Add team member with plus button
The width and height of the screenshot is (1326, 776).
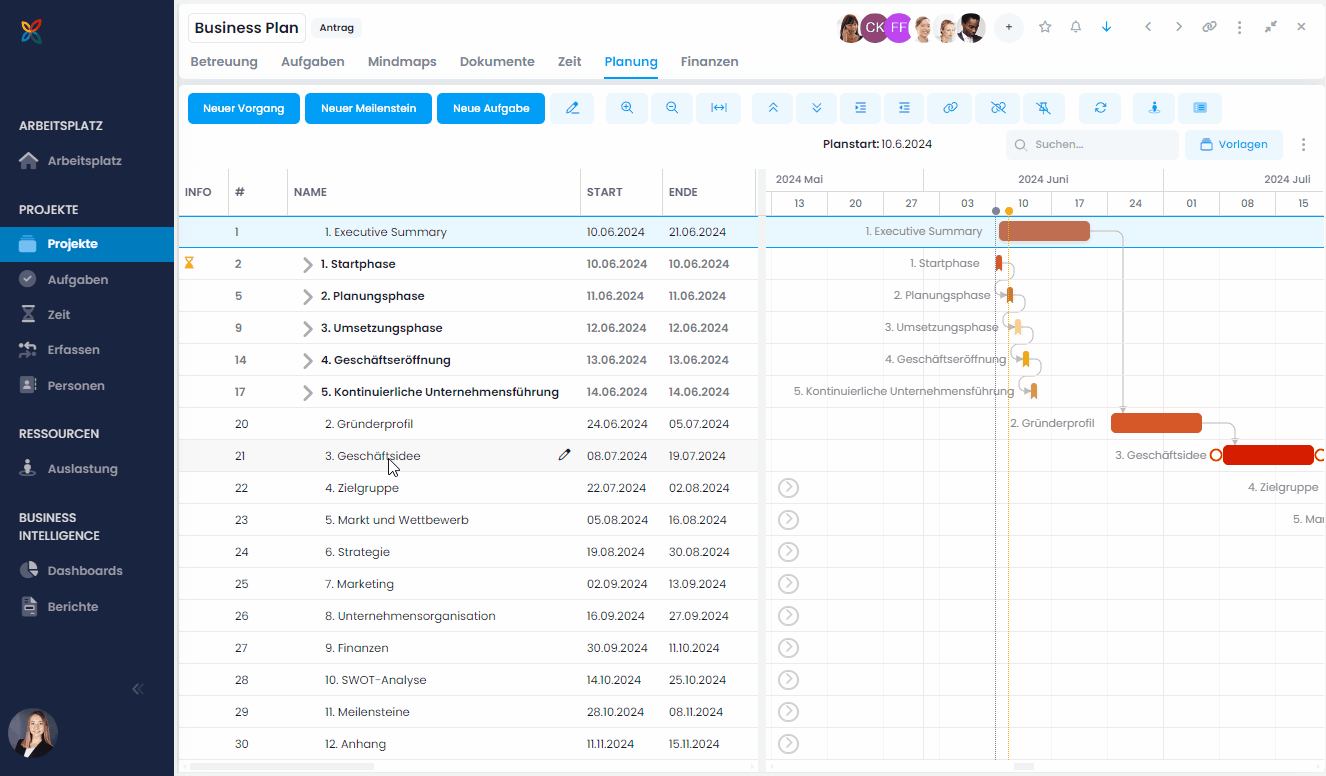[x=1008, y=28]
